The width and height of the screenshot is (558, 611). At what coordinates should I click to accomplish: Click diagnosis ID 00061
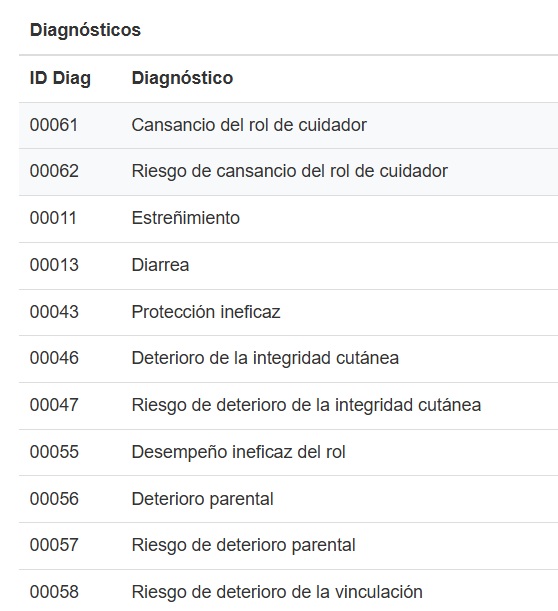click(x=54, y=125)
